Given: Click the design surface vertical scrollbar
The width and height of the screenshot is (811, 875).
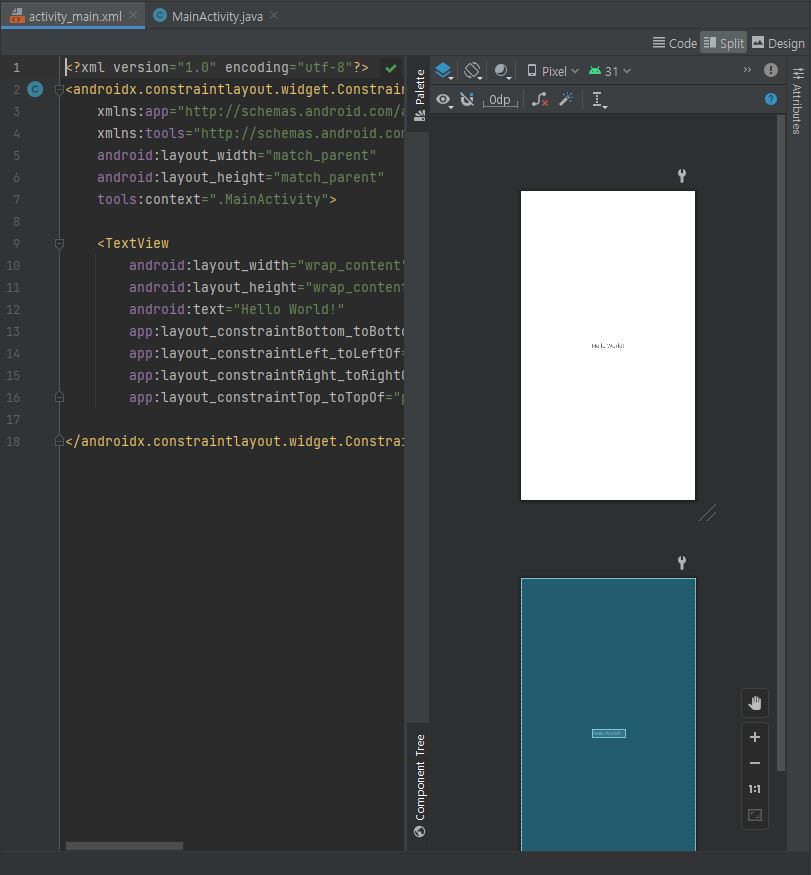Looking at the screenshot, I should (x=780, y=444).
